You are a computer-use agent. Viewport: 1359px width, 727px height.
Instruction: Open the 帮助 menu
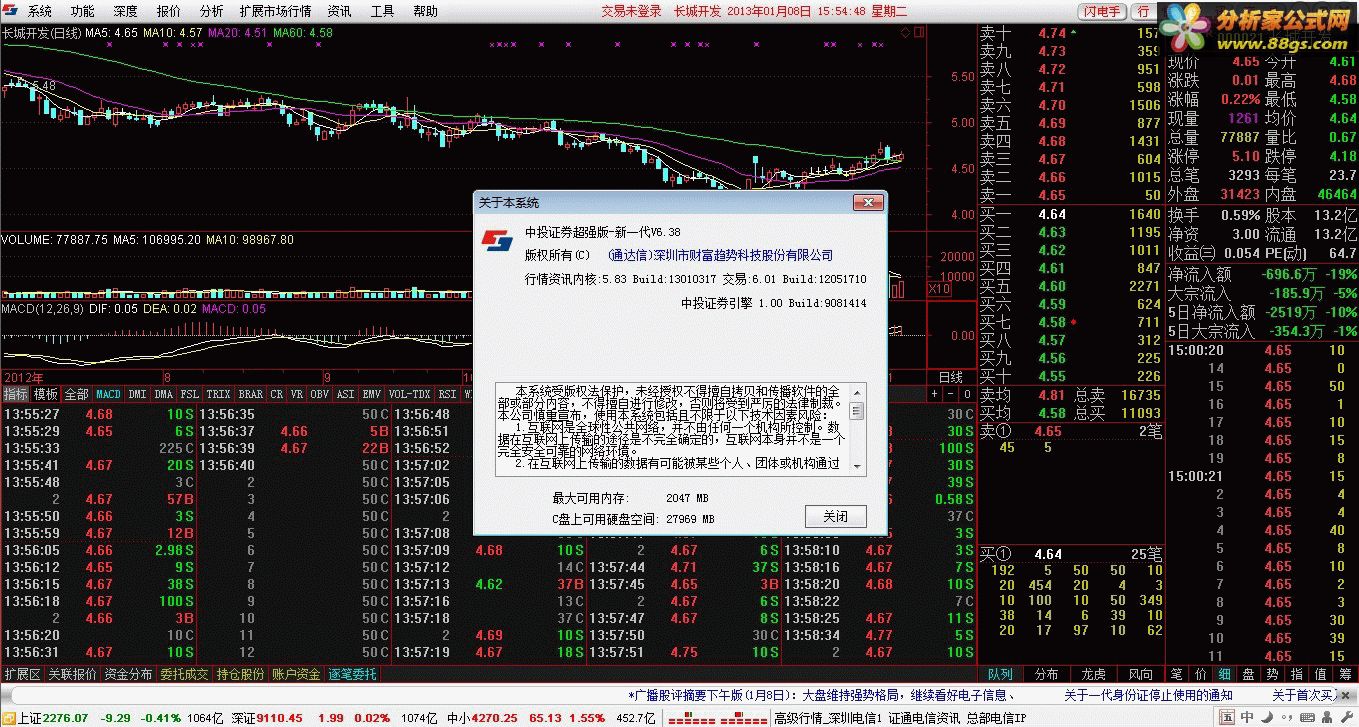425,11
